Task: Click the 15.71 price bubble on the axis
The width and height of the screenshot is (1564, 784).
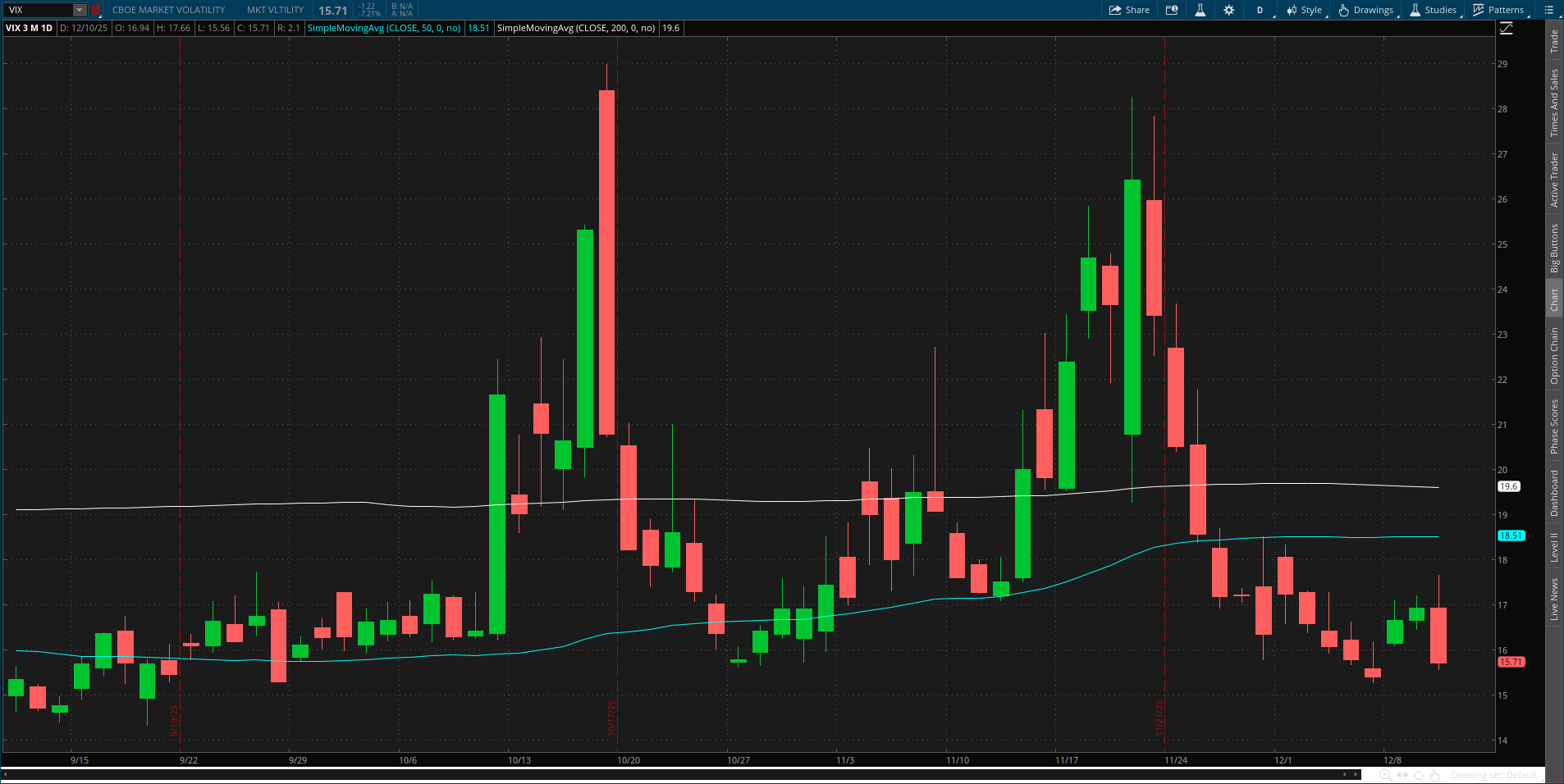Action: [x=1512, y=661]
